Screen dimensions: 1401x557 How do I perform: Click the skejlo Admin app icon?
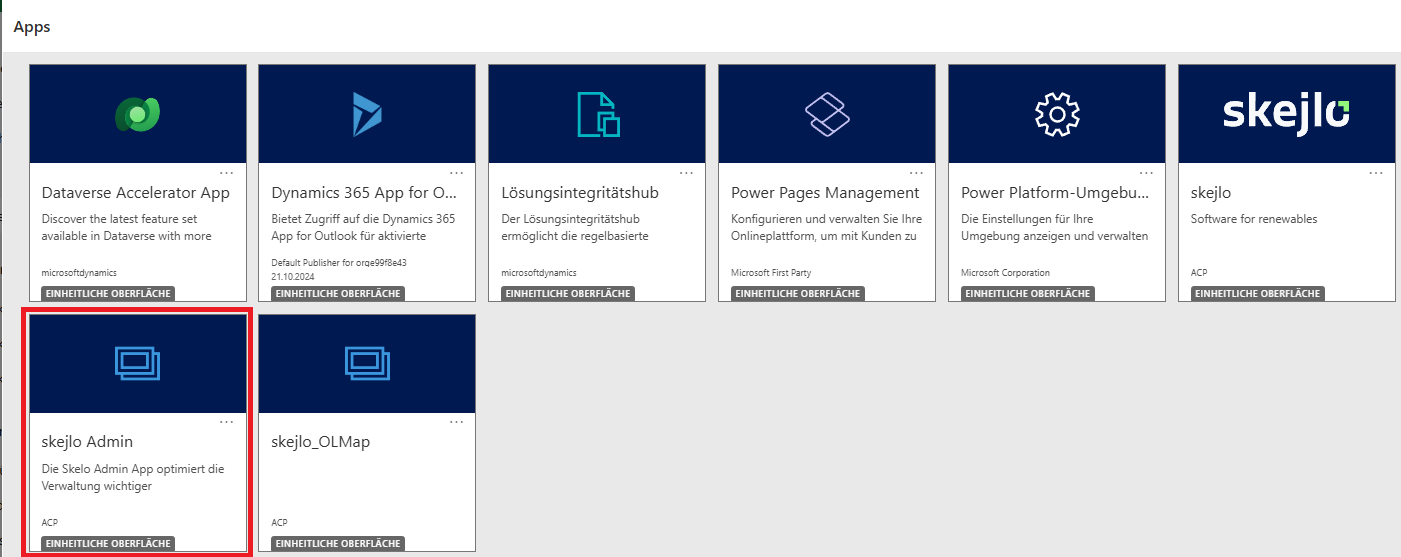point(138,364)
